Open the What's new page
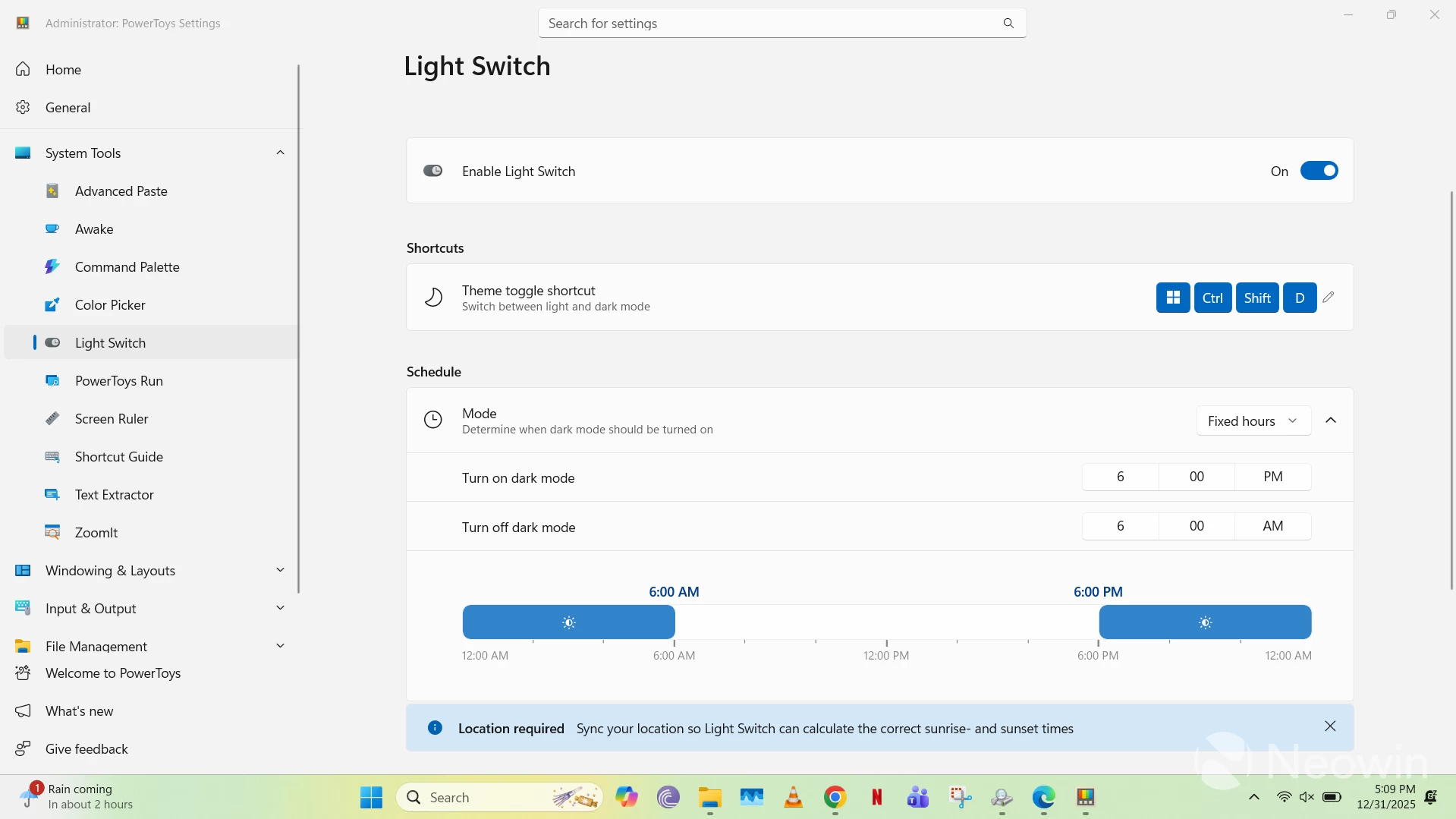 coord(150,710)
